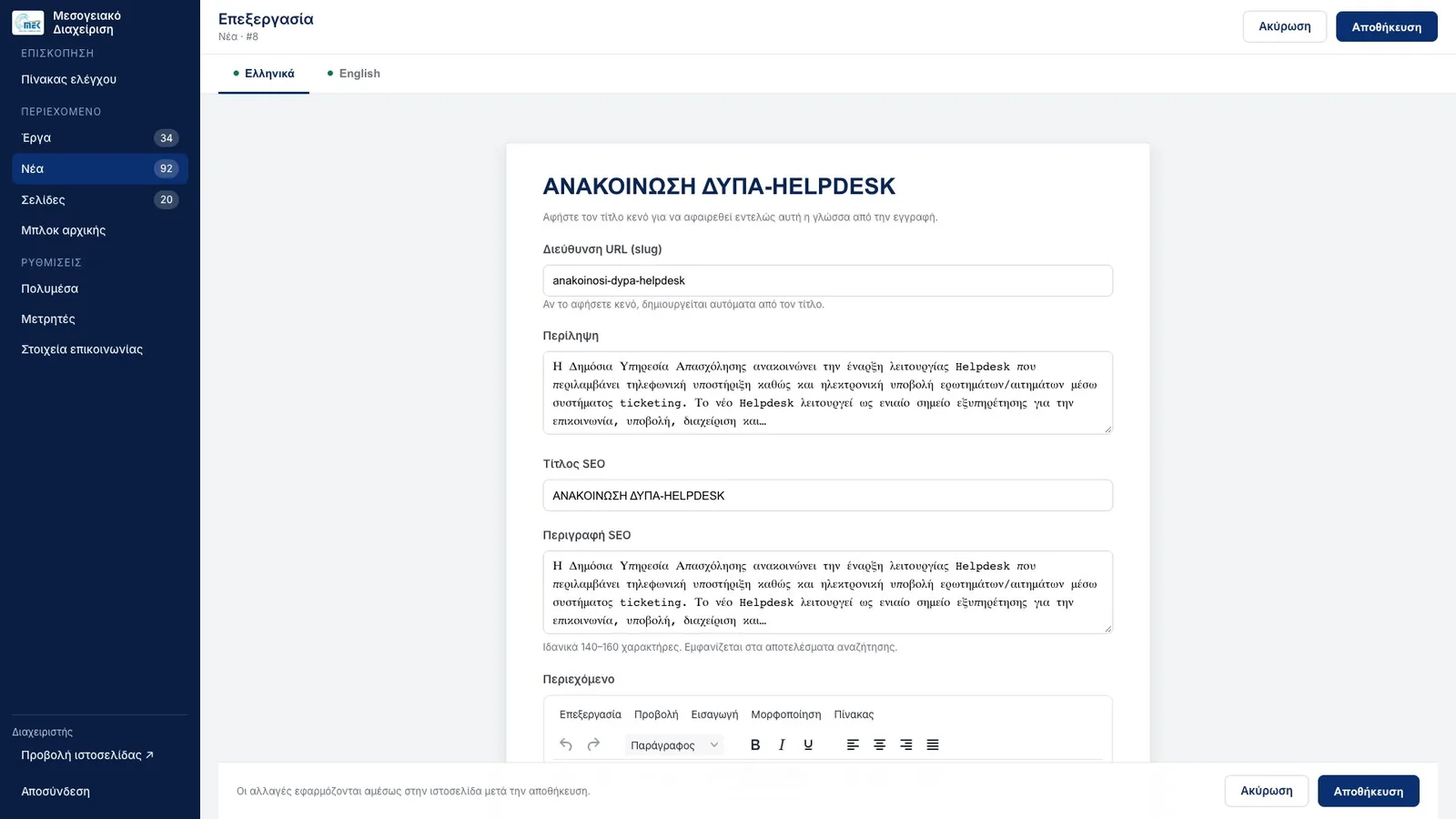Click inside the Περίληψη textarea
Viewport: 1456px width, 819px height.
827,393
